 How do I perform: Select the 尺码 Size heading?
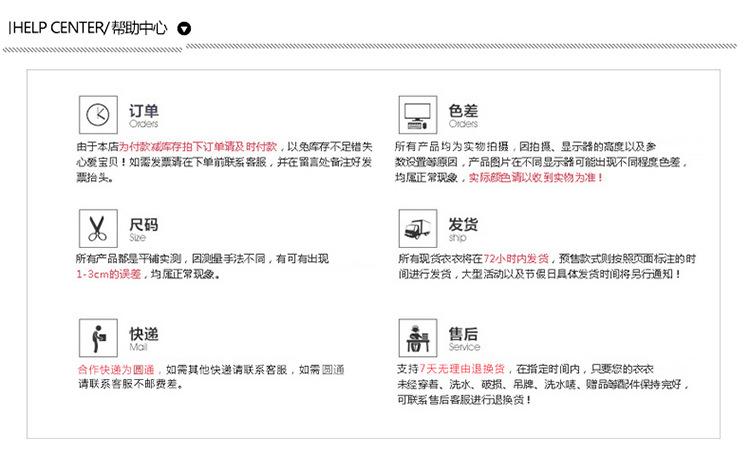(x=144, y=227)
